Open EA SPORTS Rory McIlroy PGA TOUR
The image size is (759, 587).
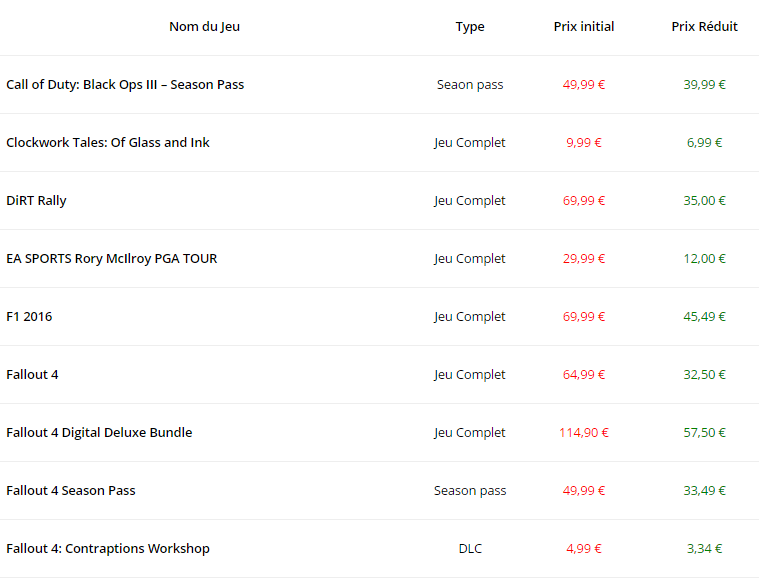(111, 259)
